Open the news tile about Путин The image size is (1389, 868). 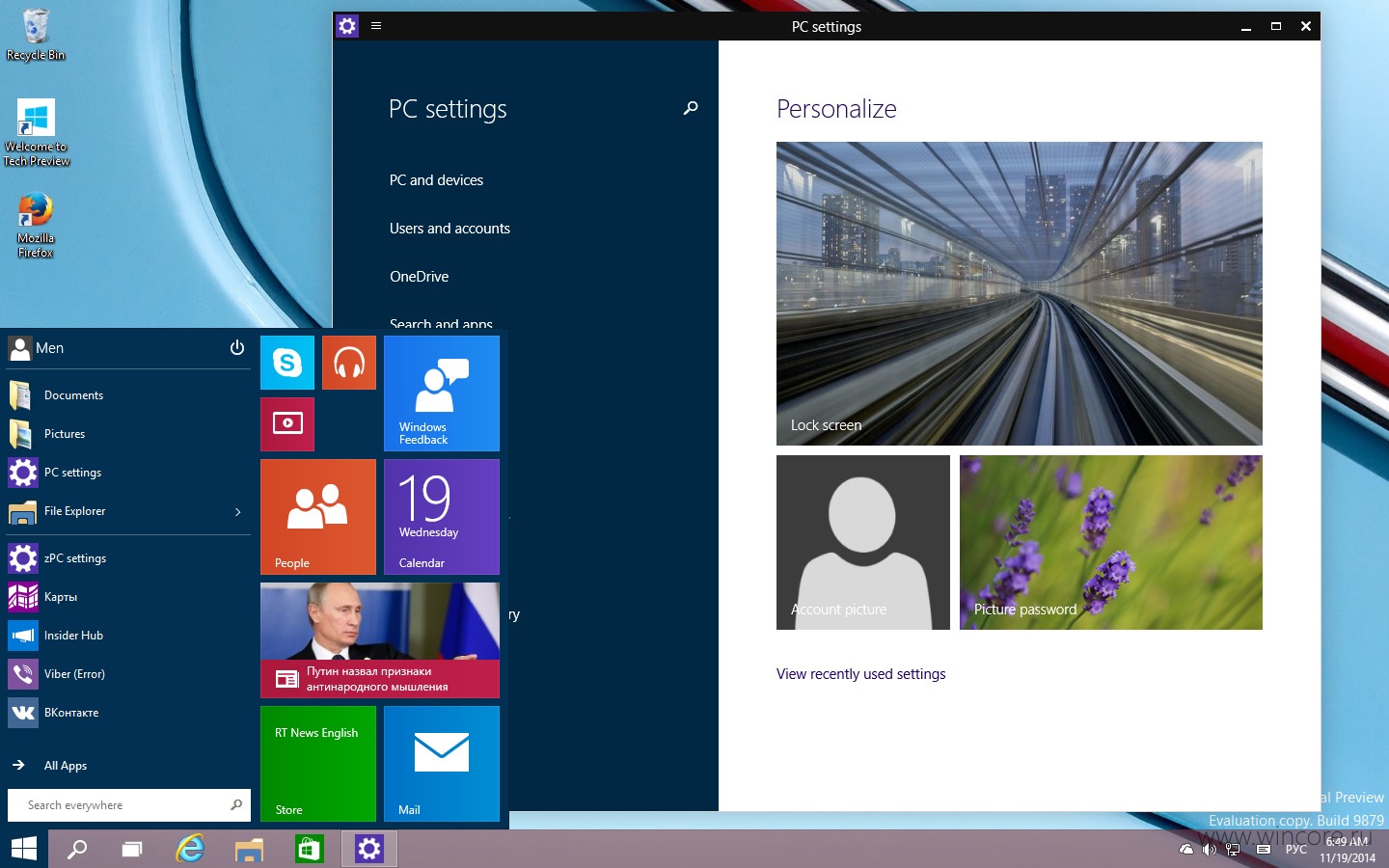380,640
